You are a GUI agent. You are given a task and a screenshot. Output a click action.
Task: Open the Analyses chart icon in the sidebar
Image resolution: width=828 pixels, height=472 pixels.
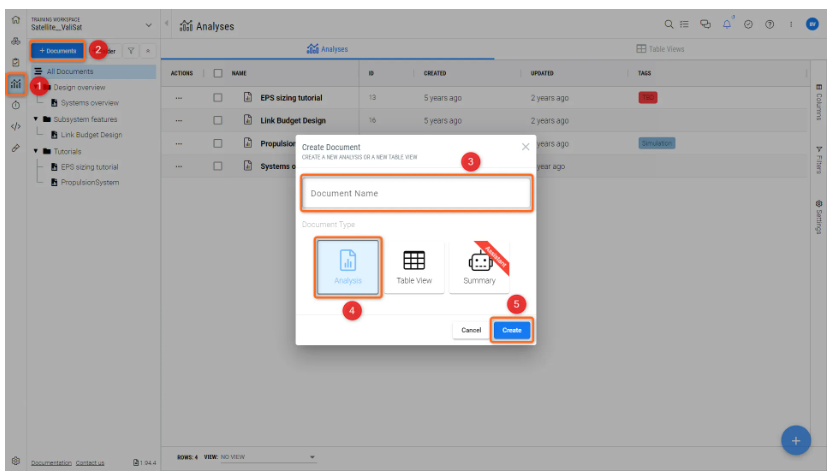coord(16,84)
